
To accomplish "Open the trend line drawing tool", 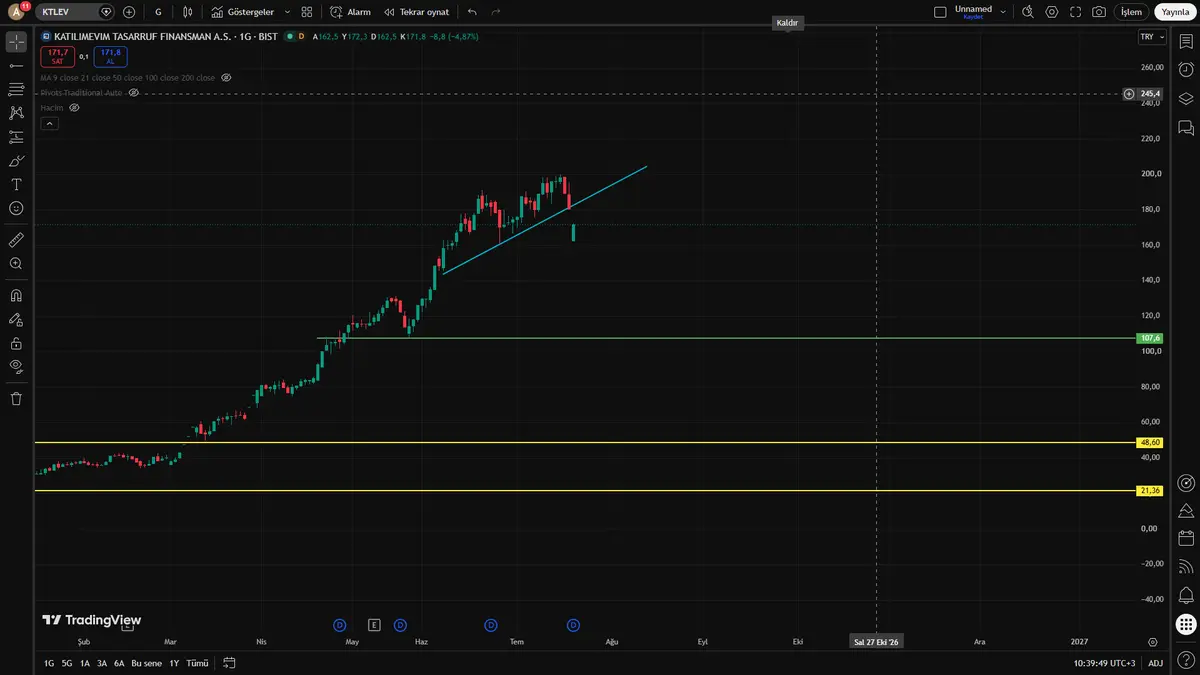I will tap(16, 65).
